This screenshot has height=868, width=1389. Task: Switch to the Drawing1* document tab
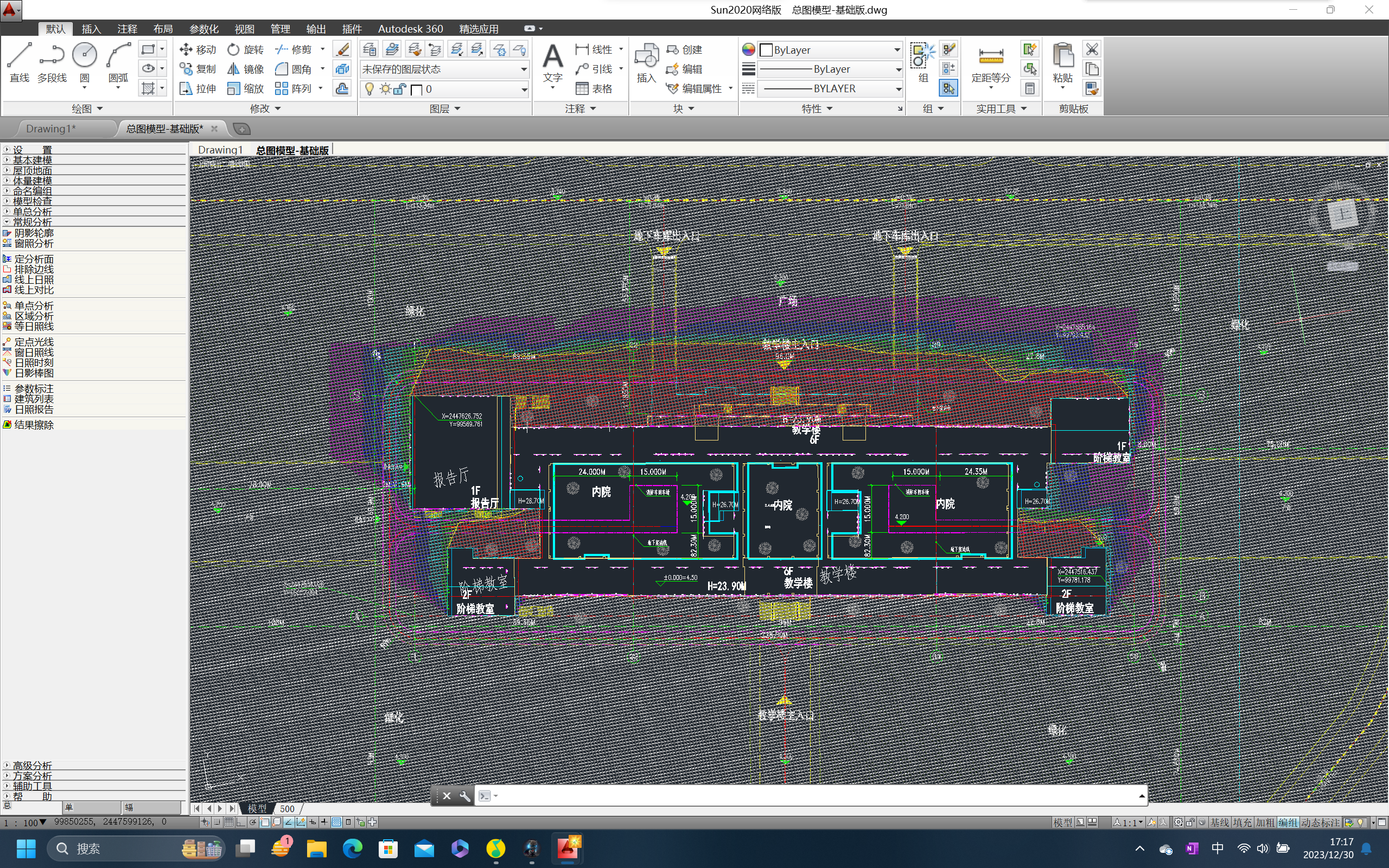tap(51, 129)
